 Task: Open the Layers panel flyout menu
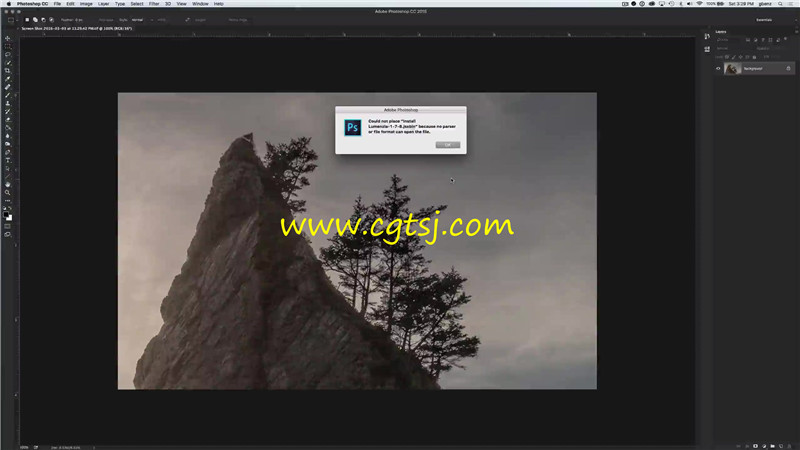click(x=797, y=32)
